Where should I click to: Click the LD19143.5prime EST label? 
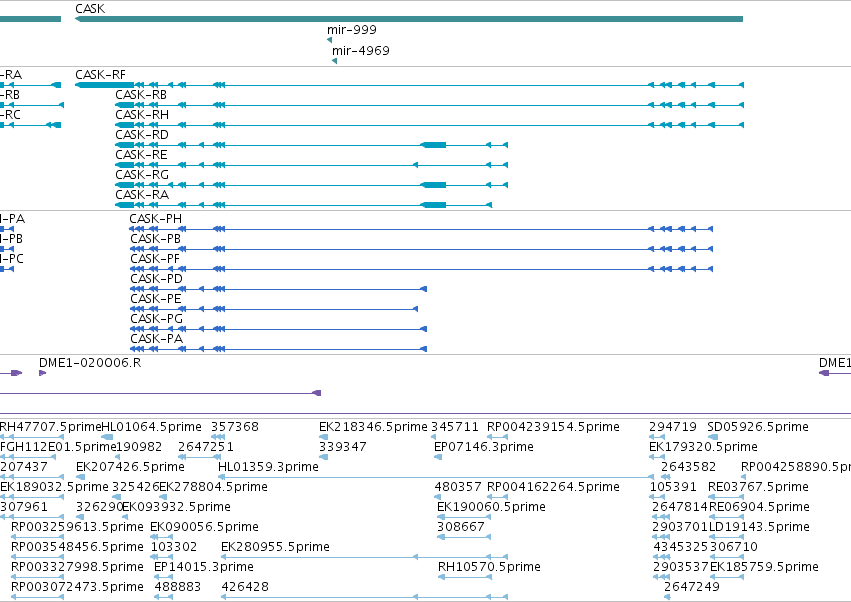pyautogui.click(x=759, y=527)
